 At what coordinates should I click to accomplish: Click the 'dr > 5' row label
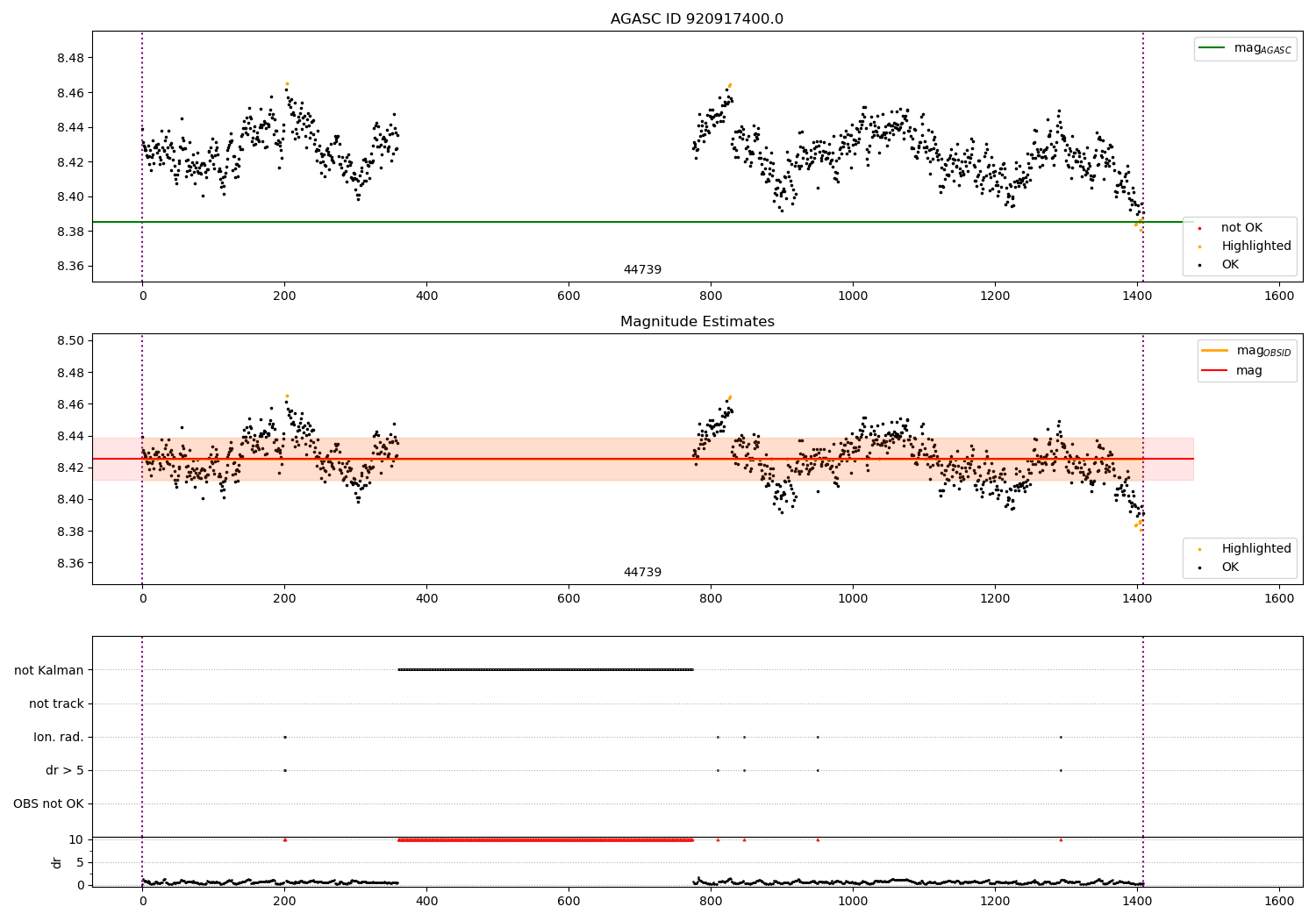coord(65,770)
